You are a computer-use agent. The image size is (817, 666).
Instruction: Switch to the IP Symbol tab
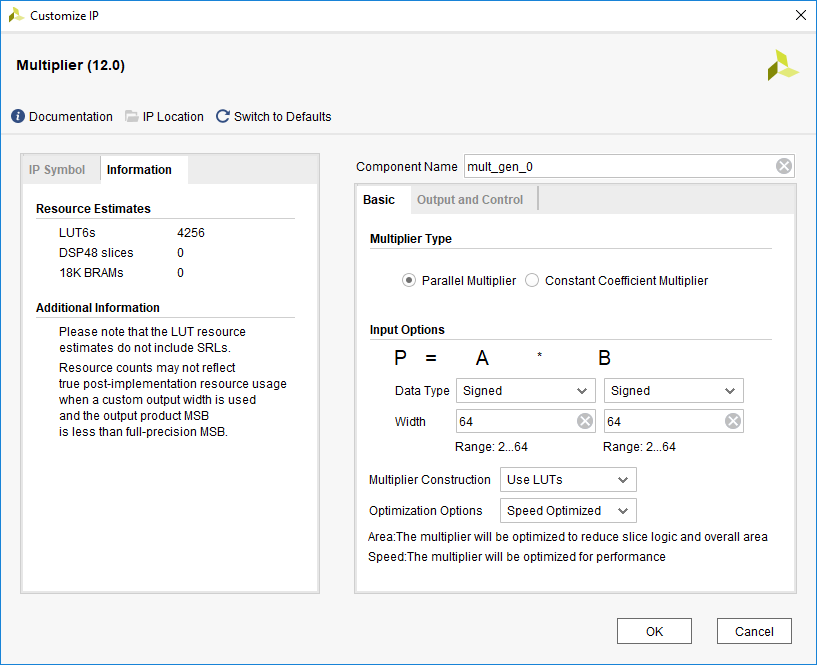click(x=57, y=170)
